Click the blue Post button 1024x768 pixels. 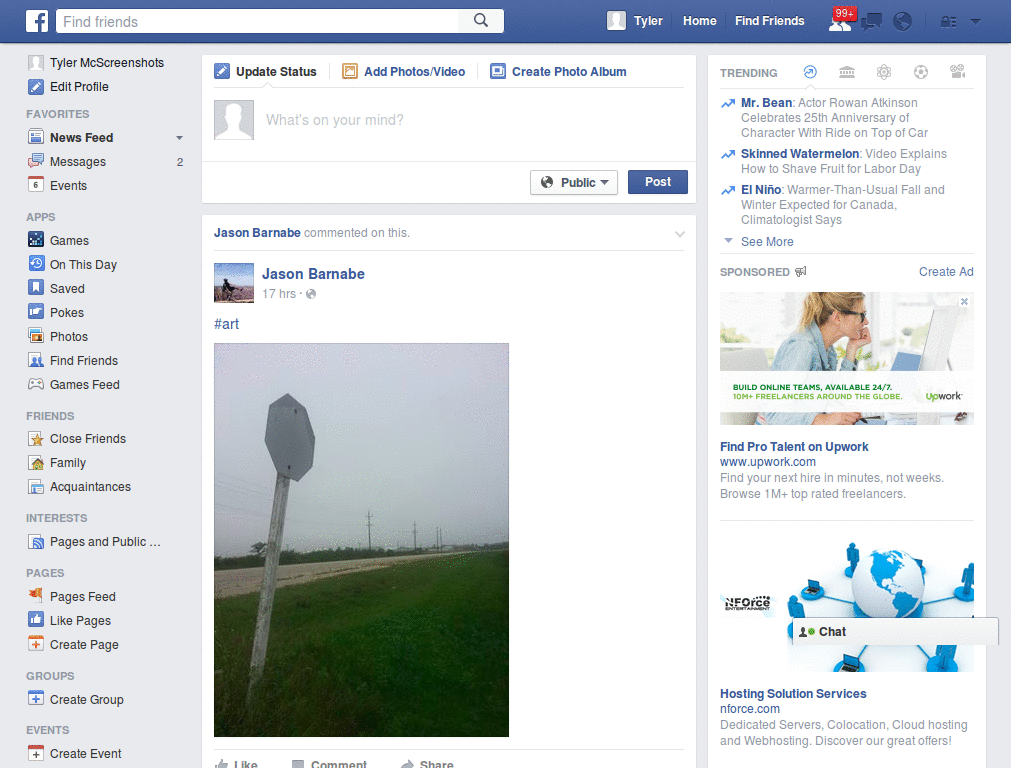point(657,182)
